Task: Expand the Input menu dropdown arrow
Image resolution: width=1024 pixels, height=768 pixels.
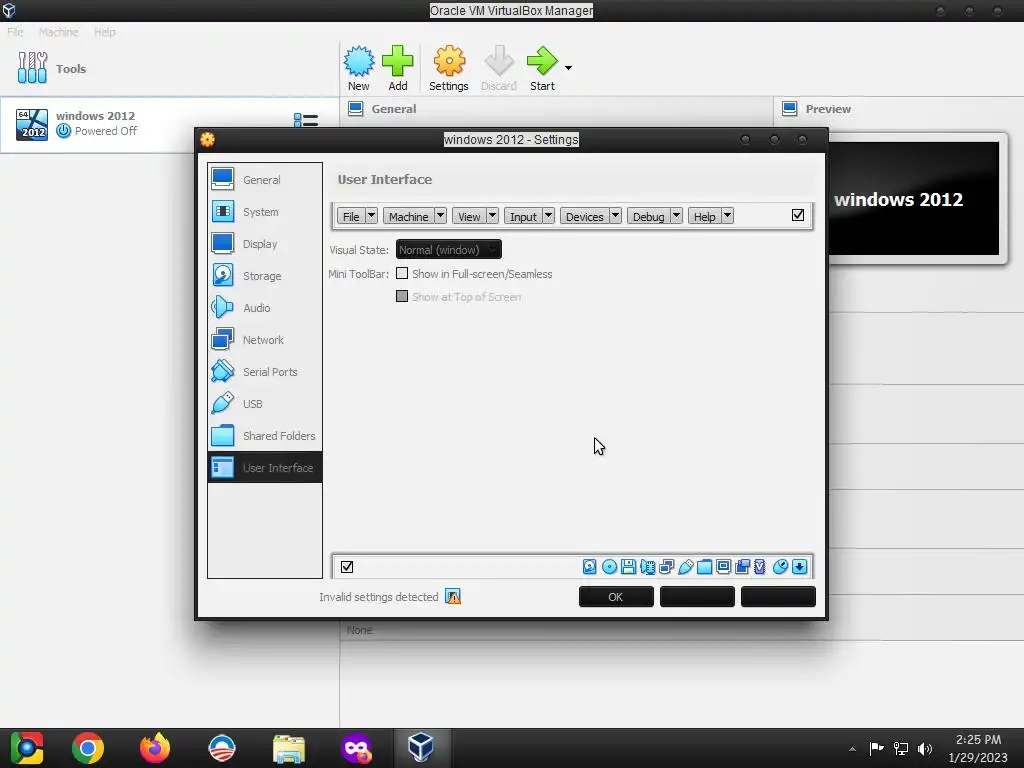Action: point(549,216)
